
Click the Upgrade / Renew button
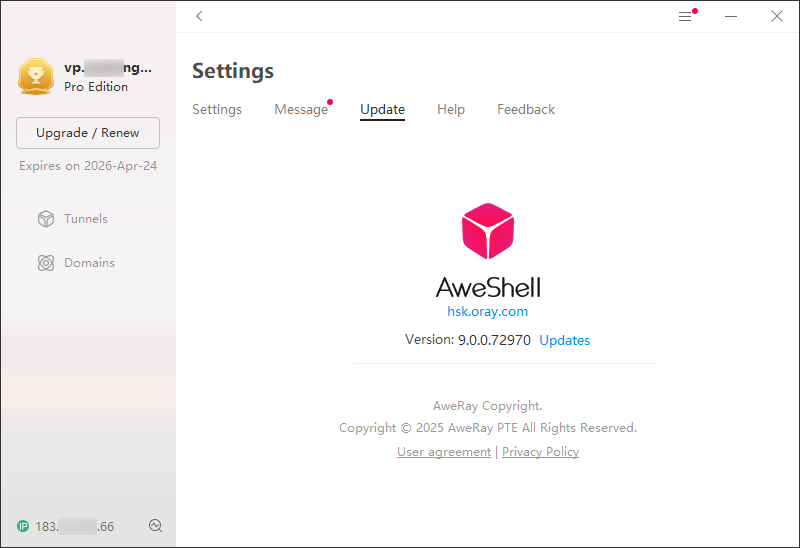pyautogui.click(x=88, y=133)
